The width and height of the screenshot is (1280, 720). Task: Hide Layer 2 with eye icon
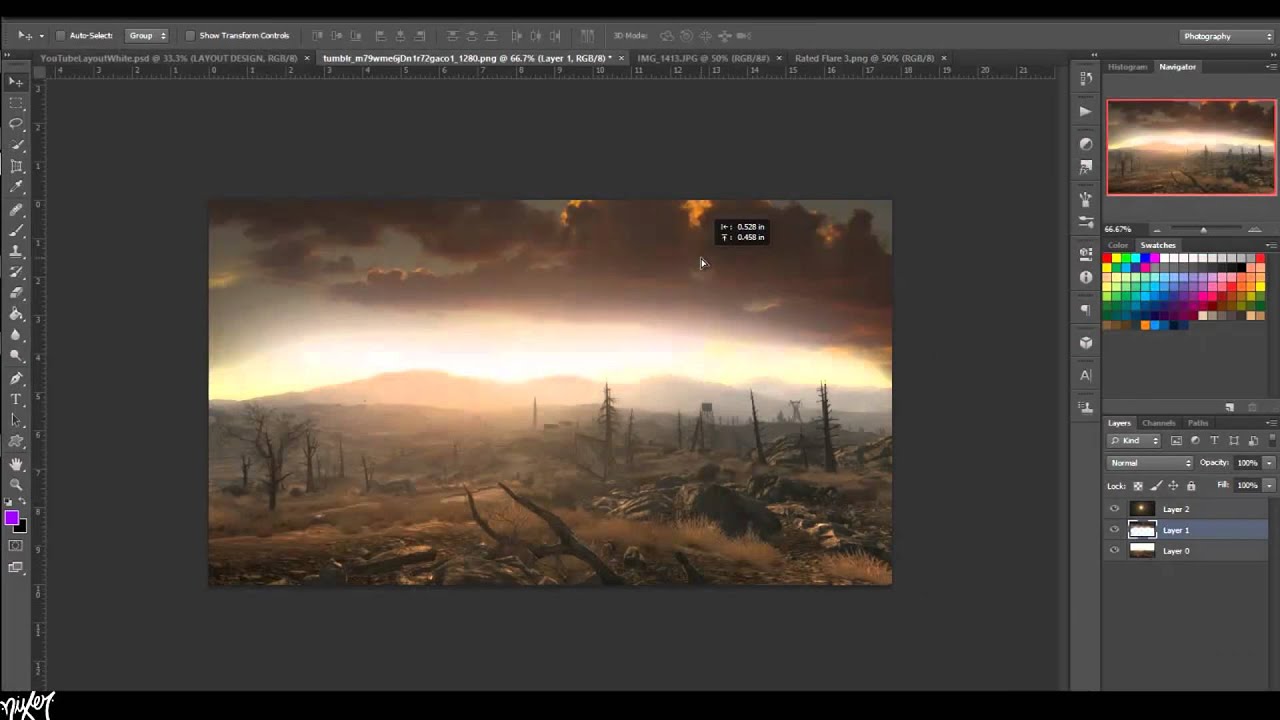[1114, 509]
